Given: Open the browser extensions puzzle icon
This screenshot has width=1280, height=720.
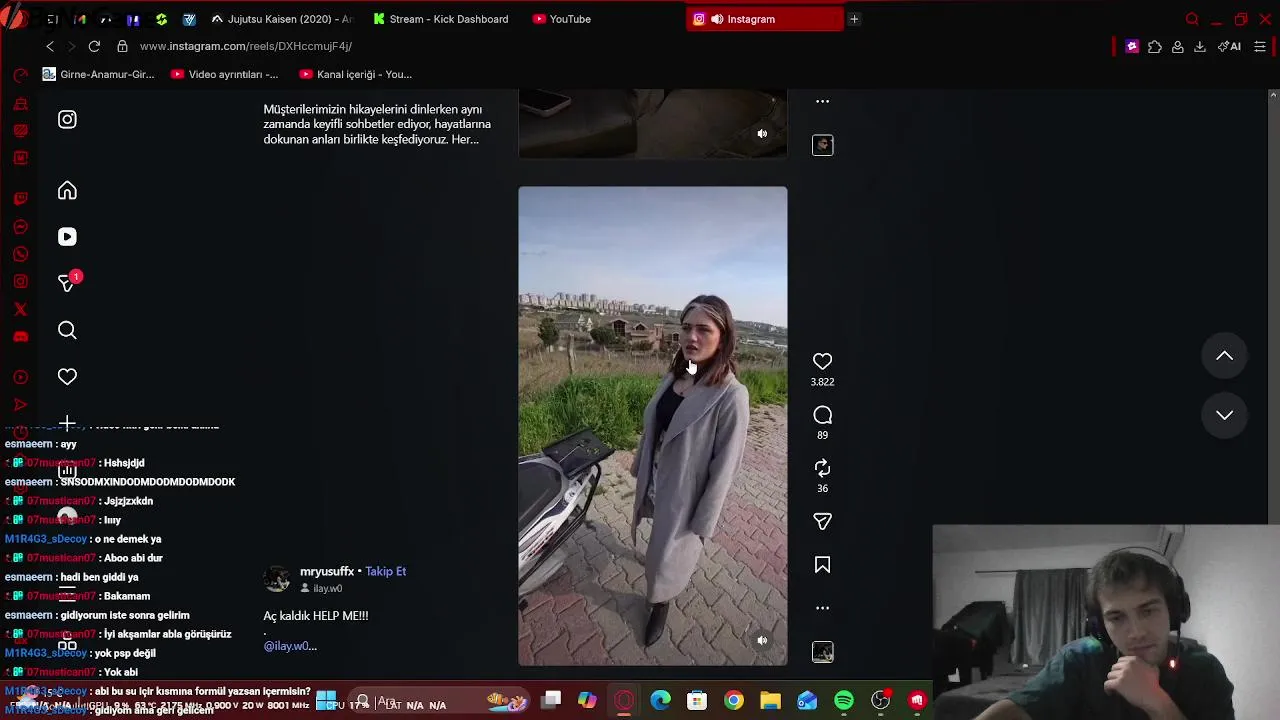Looking at the screenshot, I should (1155, 46).
